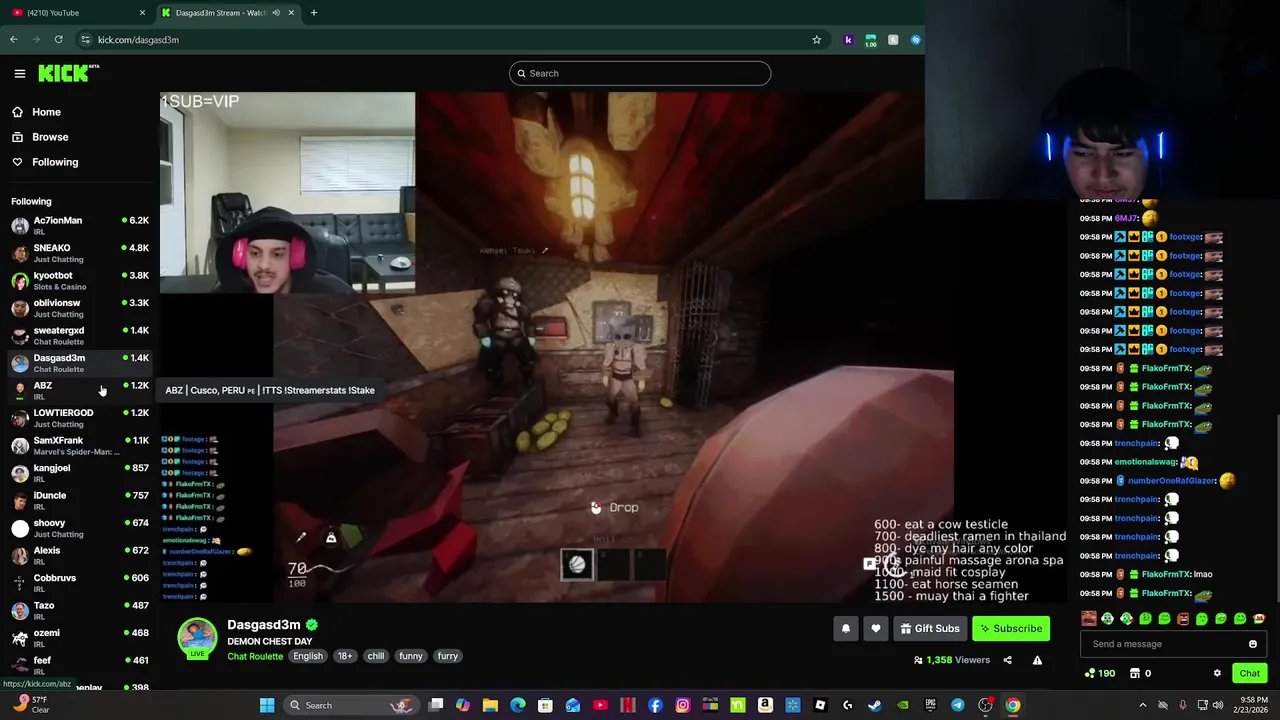Open Steam from taskbar
This screenshot has height=720, width=1280.
(x=875, y=705)
